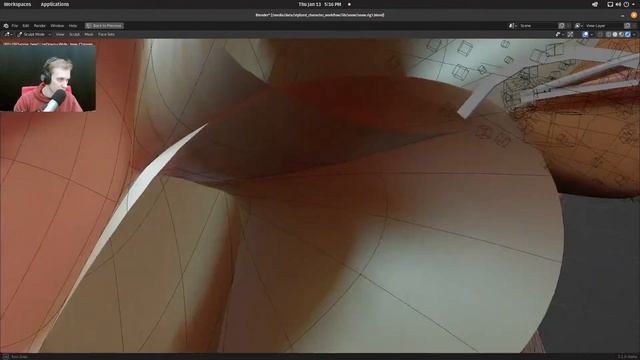Click the new scene icon
Image resolution: width=640 pixels, height=360 pixels.
tap(562, 26)
